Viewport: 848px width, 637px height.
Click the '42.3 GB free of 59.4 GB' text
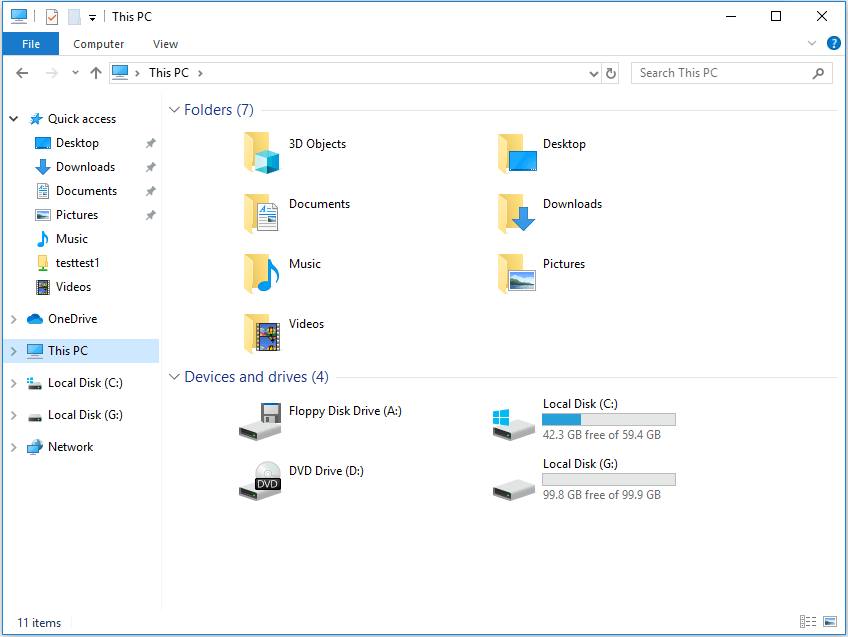point(602,435)
